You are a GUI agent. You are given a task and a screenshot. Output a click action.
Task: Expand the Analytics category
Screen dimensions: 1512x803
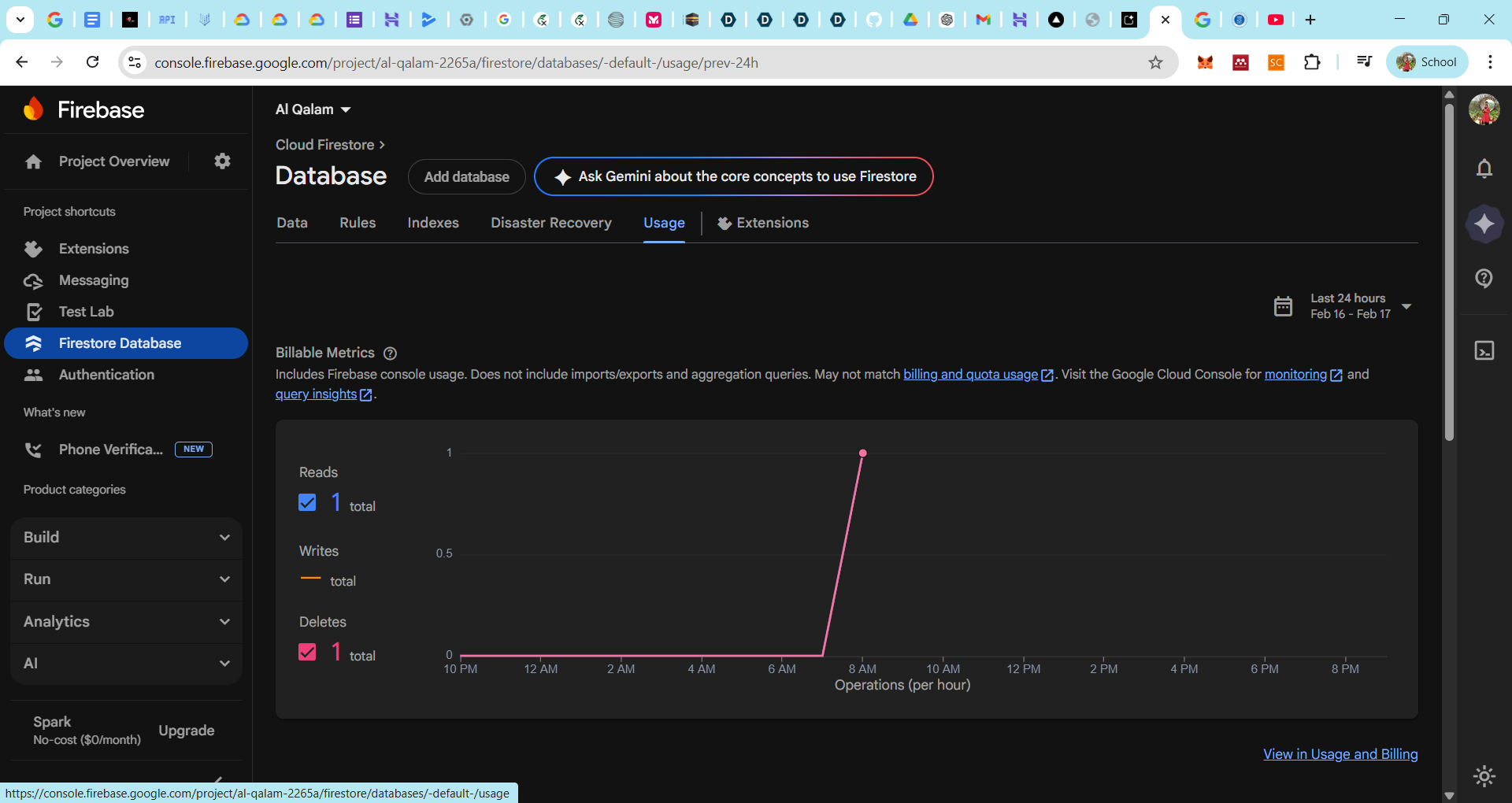click(126, 622)
